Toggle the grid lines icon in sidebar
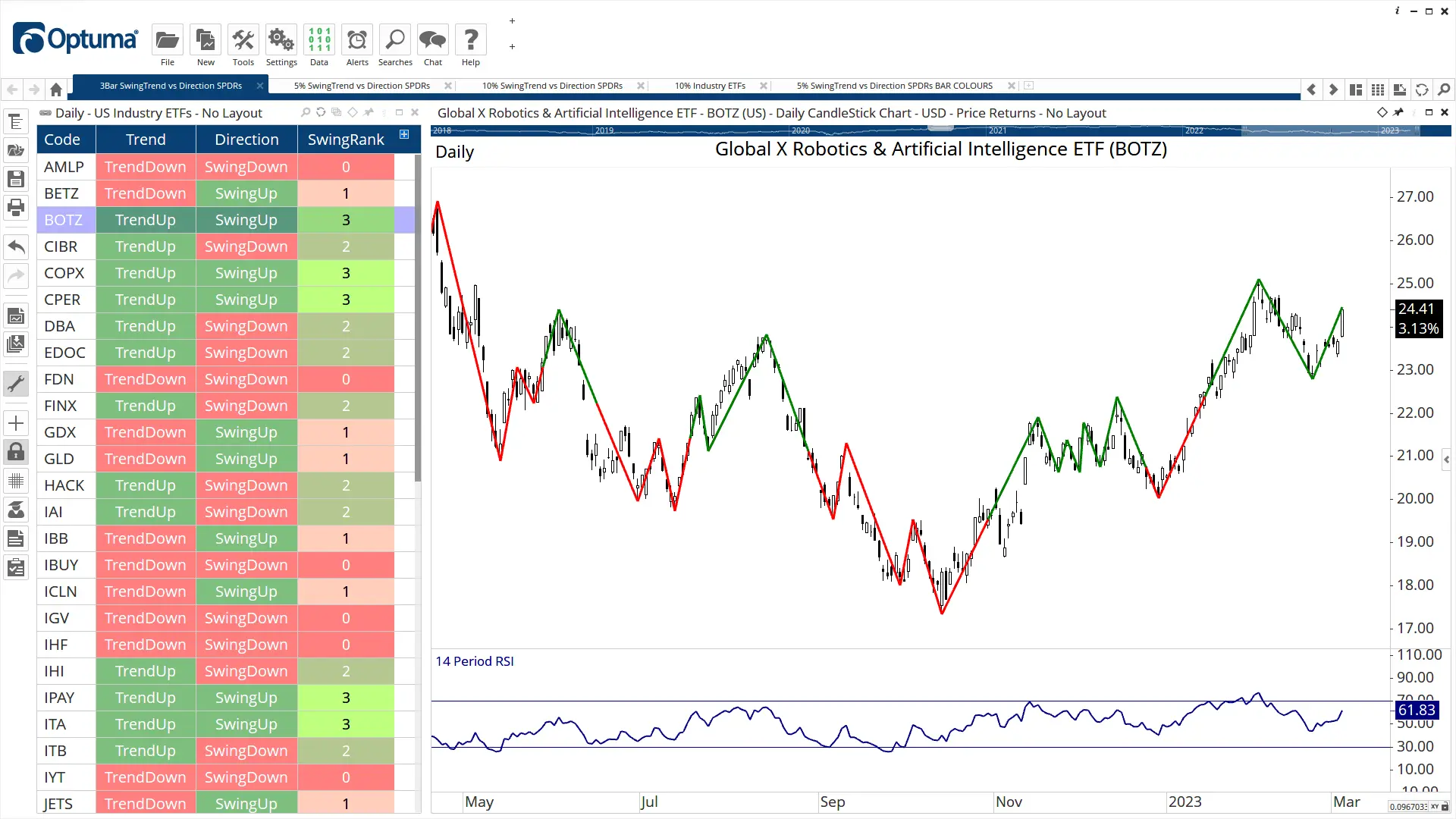 (16, 481)
